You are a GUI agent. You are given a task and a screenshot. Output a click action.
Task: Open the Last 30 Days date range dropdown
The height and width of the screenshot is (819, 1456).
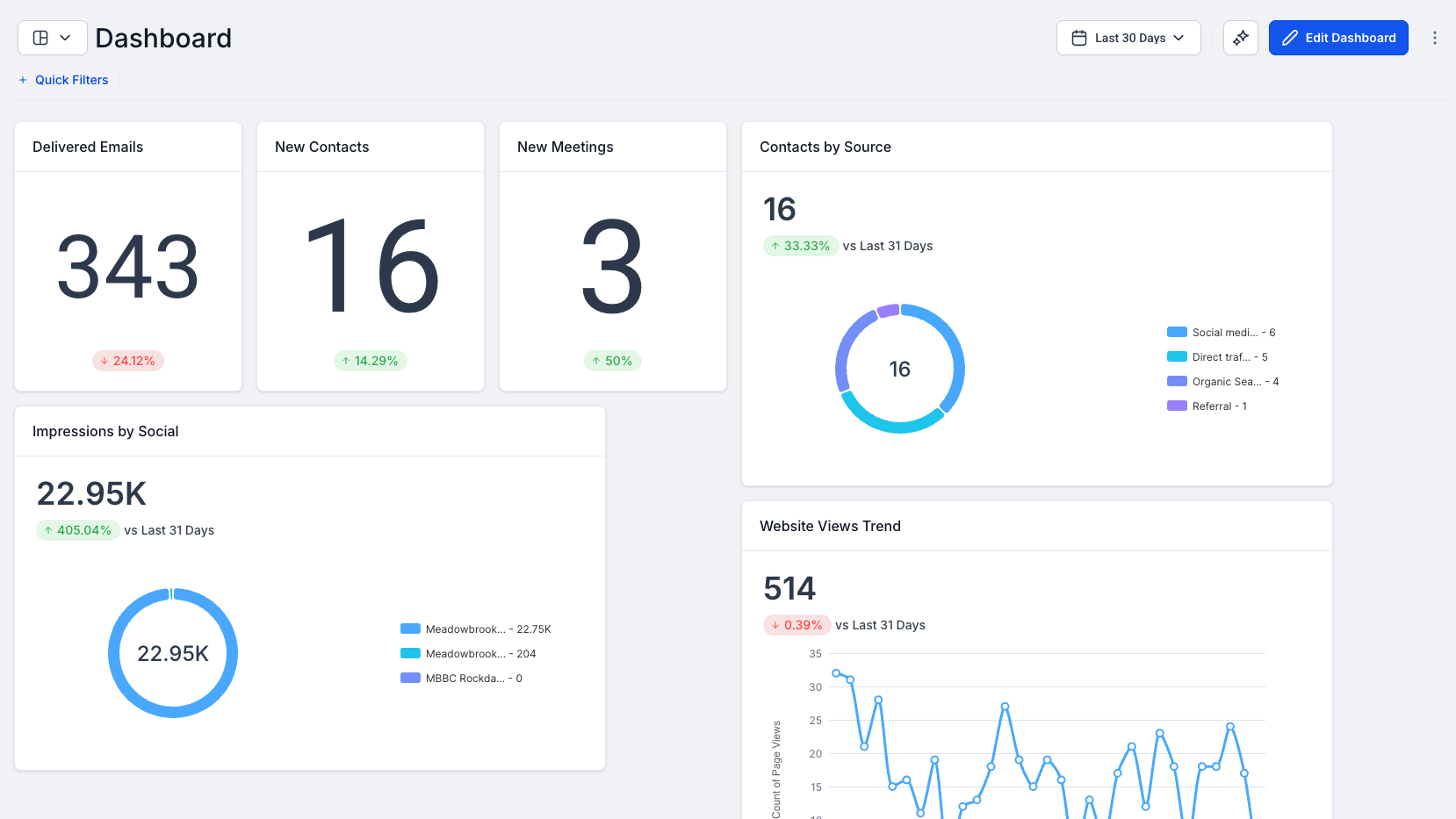pos(1128,38)
